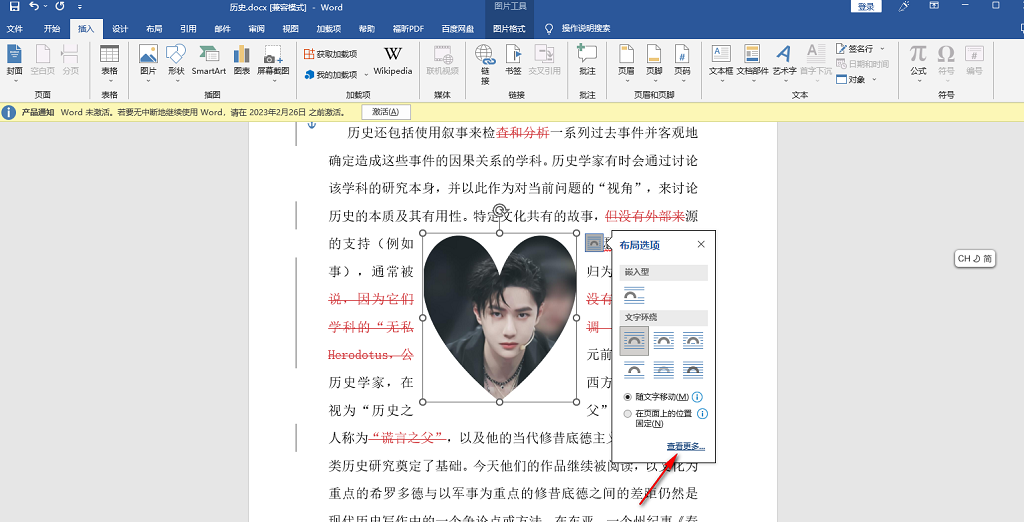Viewport: 1024px width, 522px height.
Task: Click the CH input method indicator
Action: point(974,259)
